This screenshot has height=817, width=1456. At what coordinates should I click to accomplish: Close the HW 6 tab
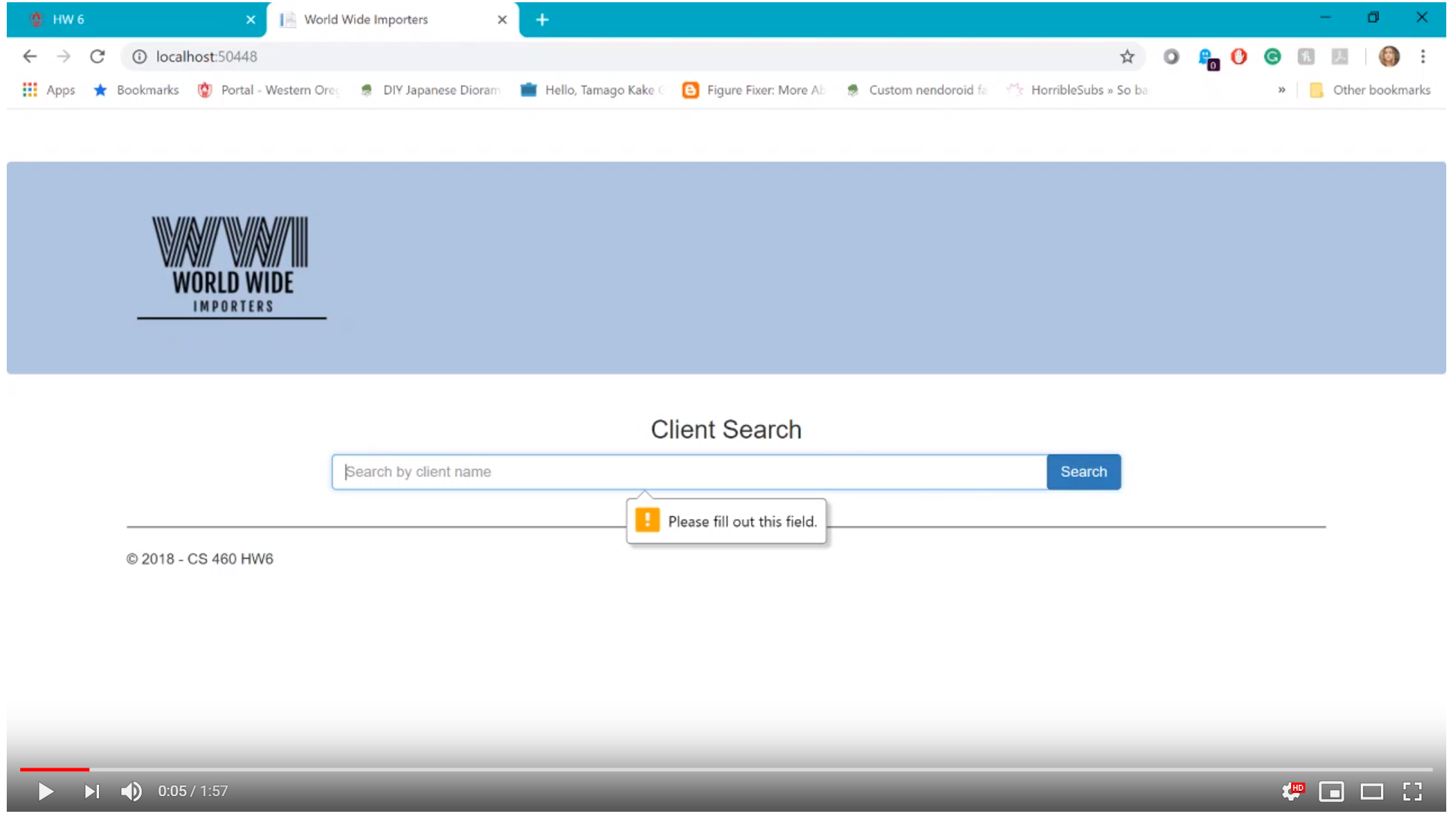[250, 19]
